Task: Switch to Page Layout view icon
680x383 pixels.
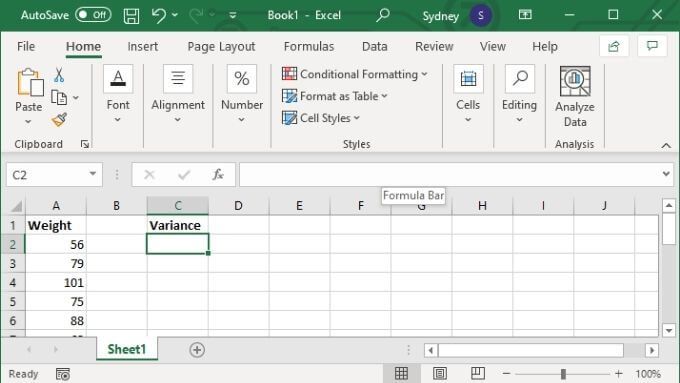Action: click(439, 373)
